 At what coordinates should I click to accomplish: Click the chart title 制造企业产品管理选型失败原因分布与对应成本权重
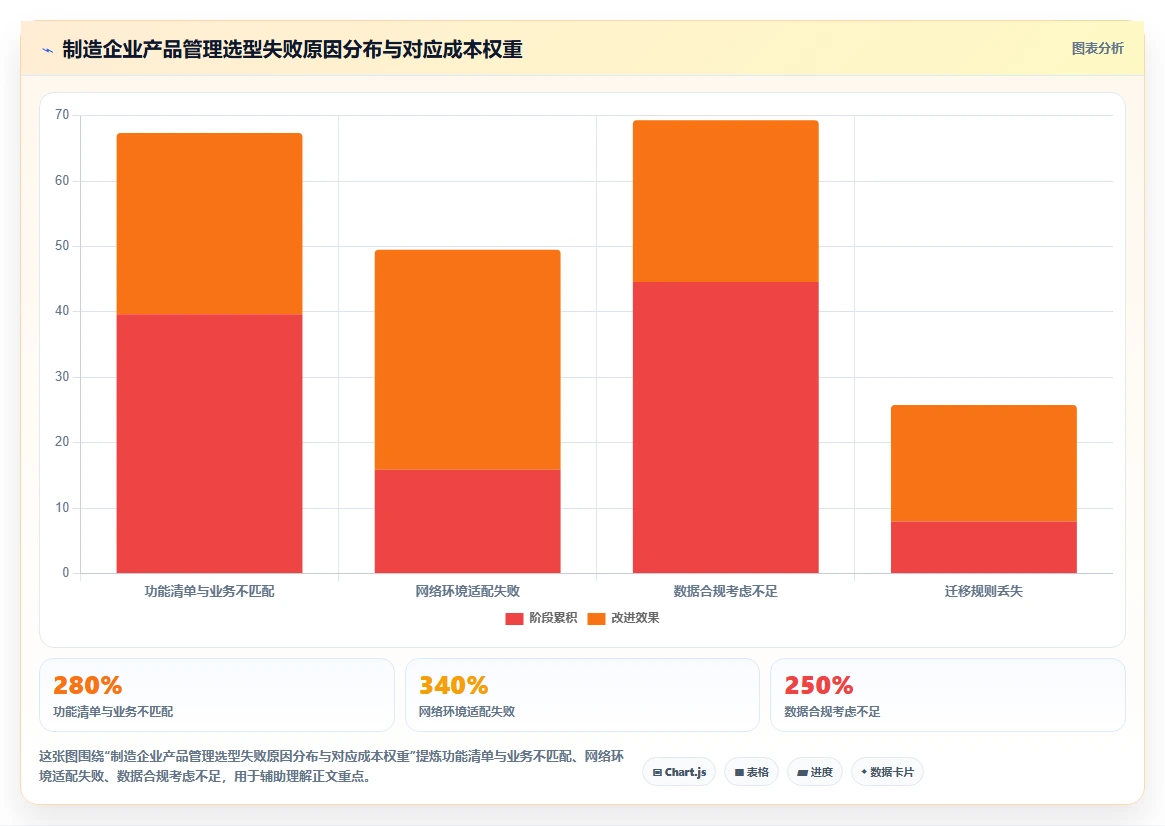tap(292, 50)
